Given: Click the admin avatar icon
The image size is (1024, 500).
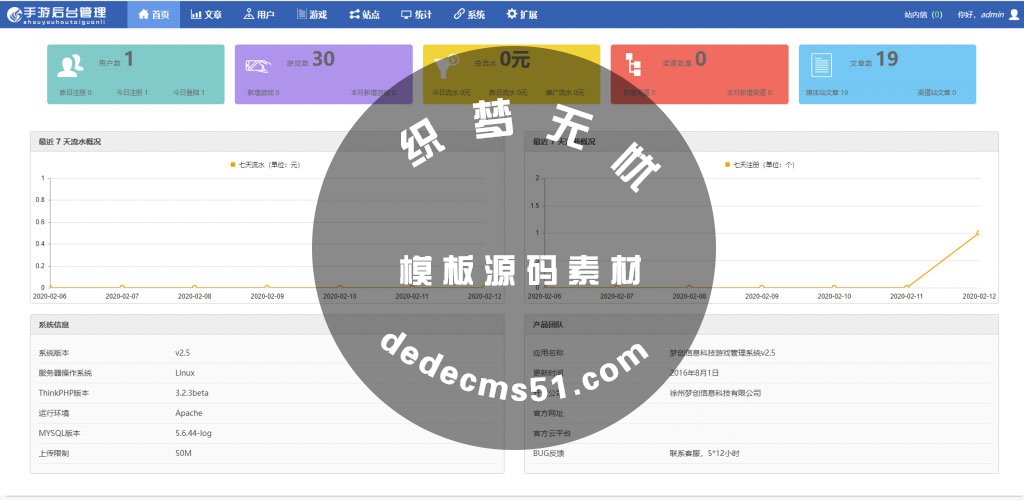Looking at the screenshot, I should click(1014, 14).
